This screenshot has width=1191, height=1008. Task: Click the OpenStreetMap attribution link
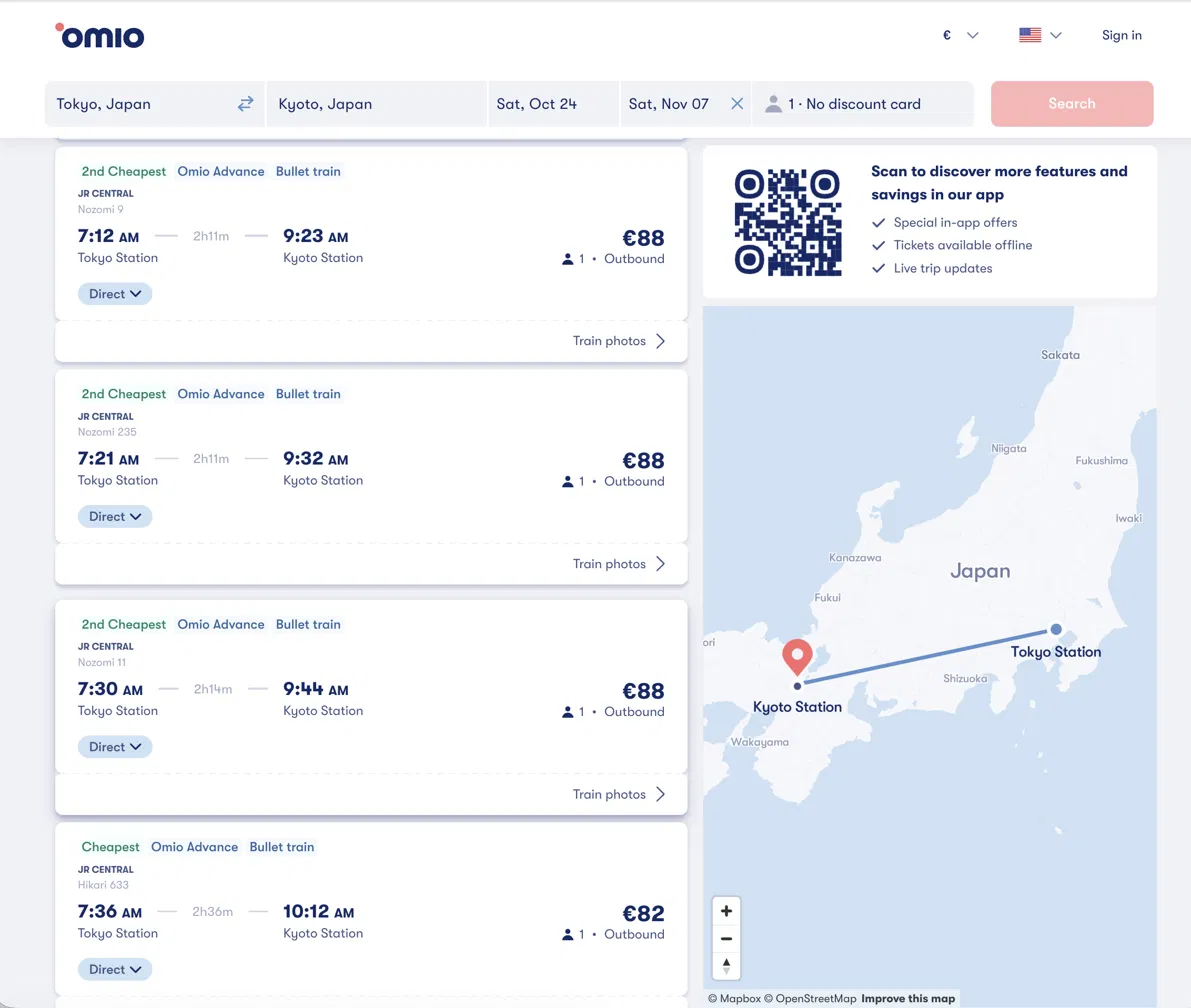810,998
